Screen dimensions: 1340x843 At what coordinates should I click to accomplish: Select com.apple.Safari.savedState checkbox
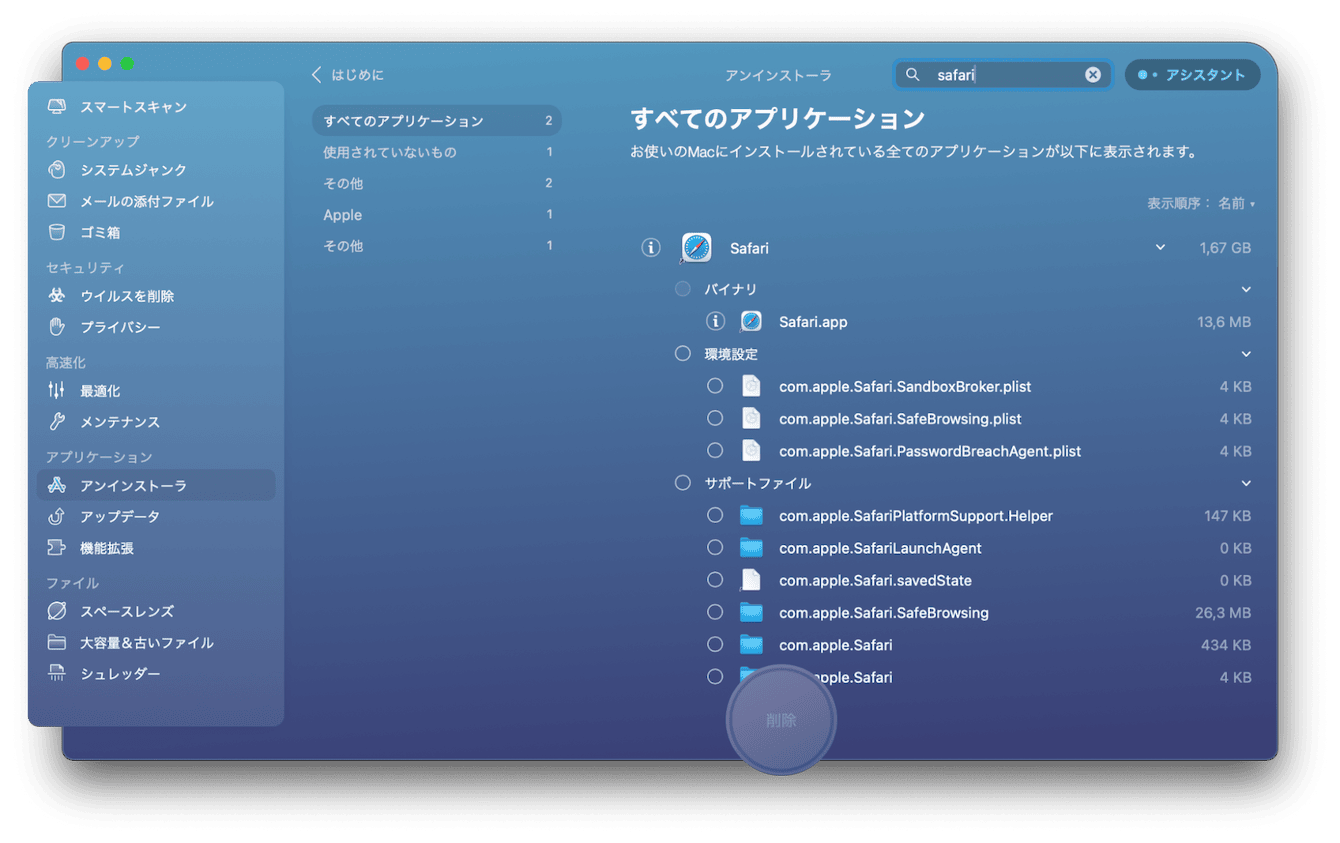tap(715, 580)
